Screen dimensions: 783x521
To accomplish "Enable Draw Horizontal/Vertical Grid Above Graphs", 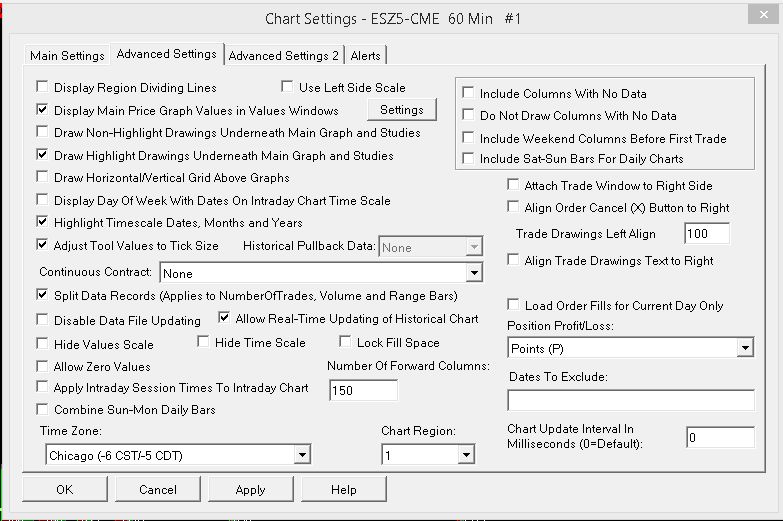I will pyautogui.click(x=42, y=177).
